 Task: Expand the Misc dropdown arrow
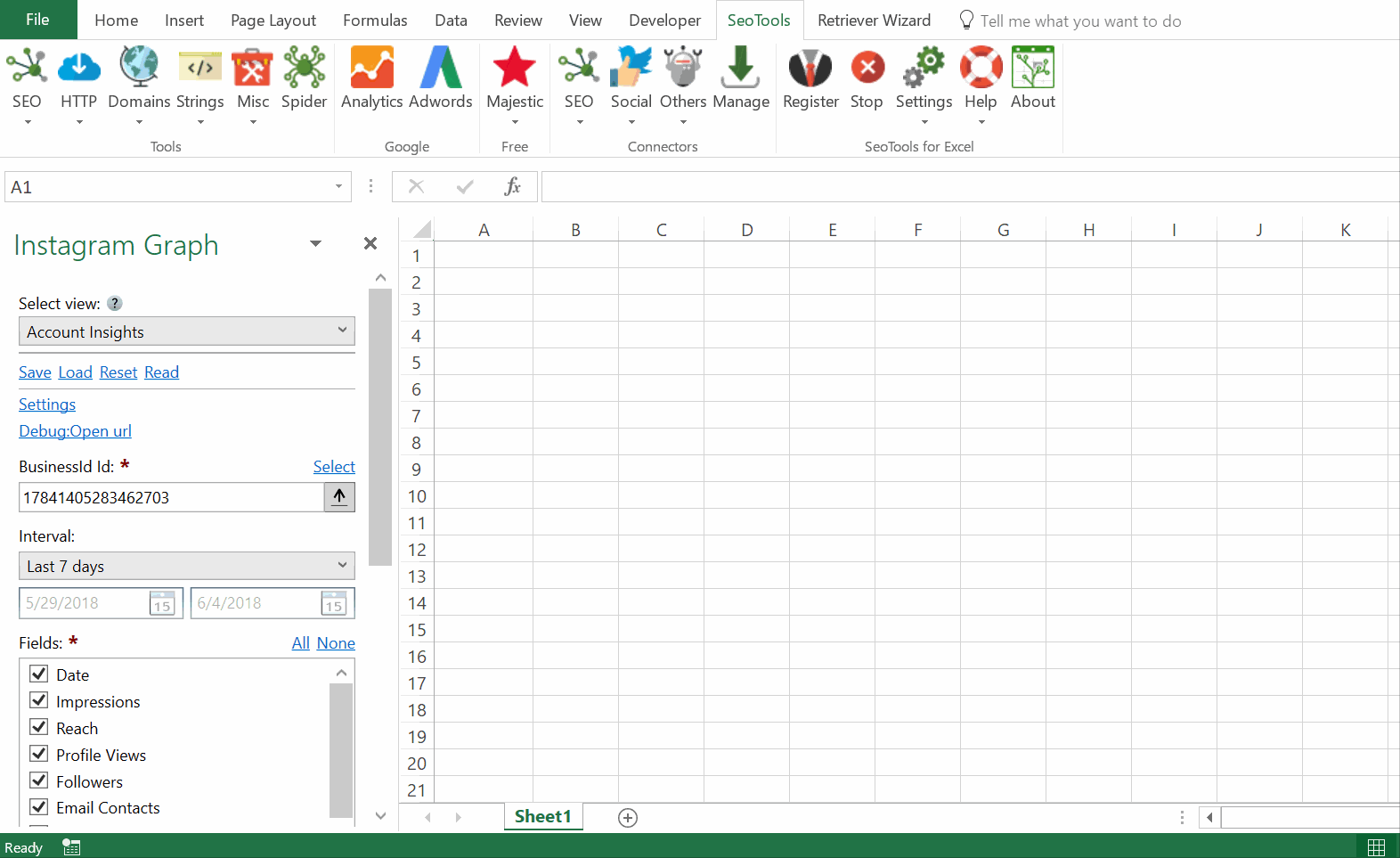253,122
